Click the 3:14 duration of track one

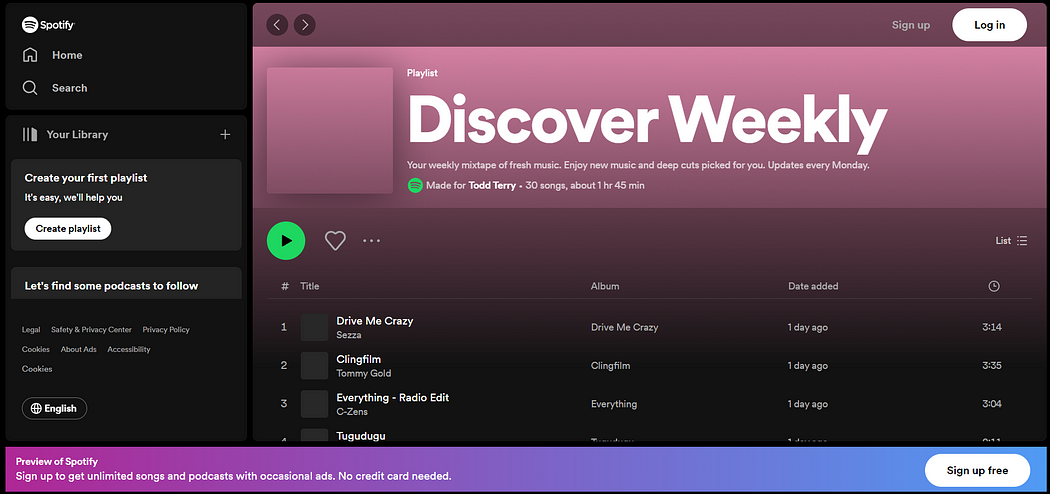pos(992,327)
